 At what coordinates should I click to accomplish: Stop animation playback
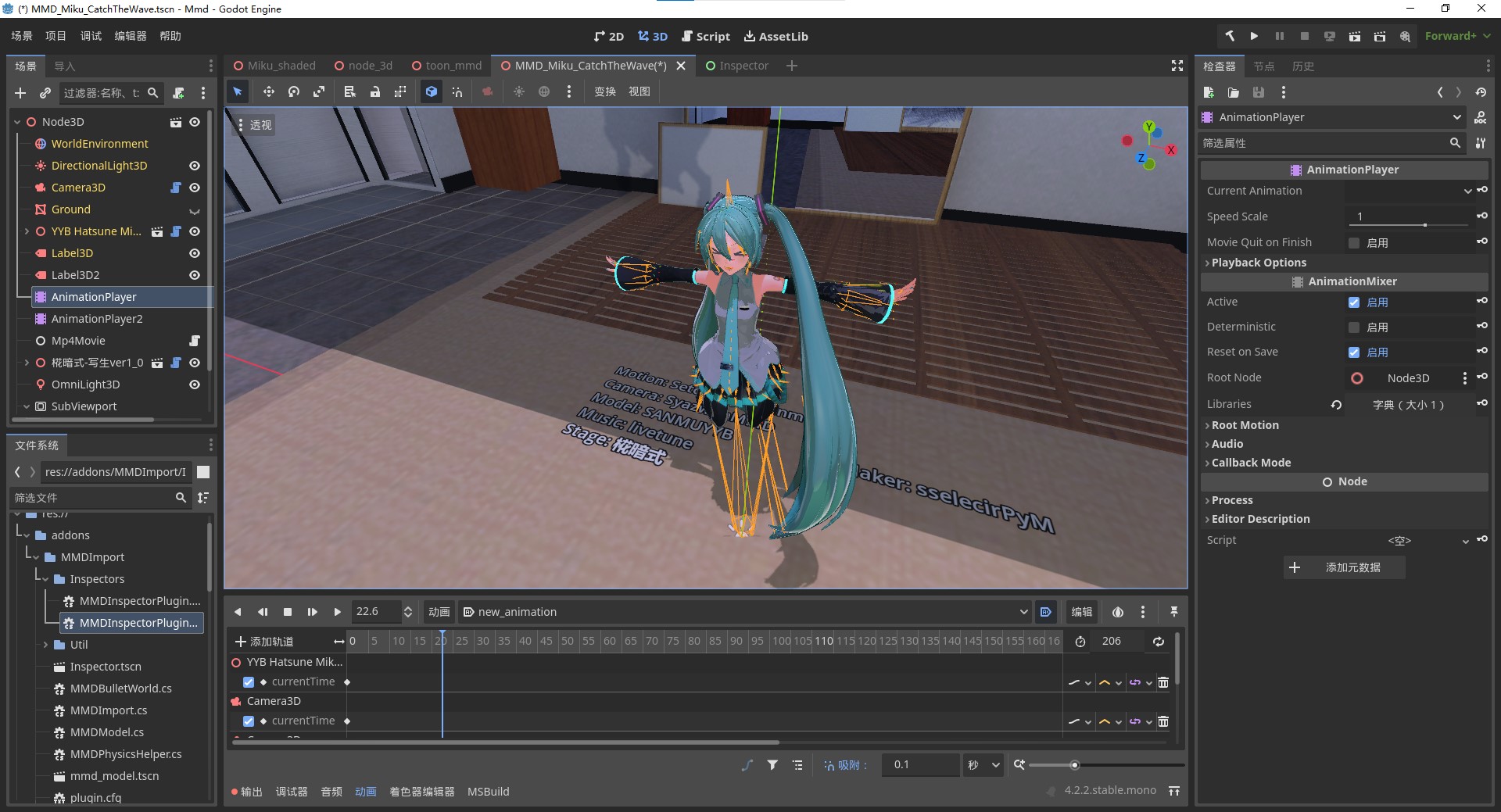click(x=287, y=612)
